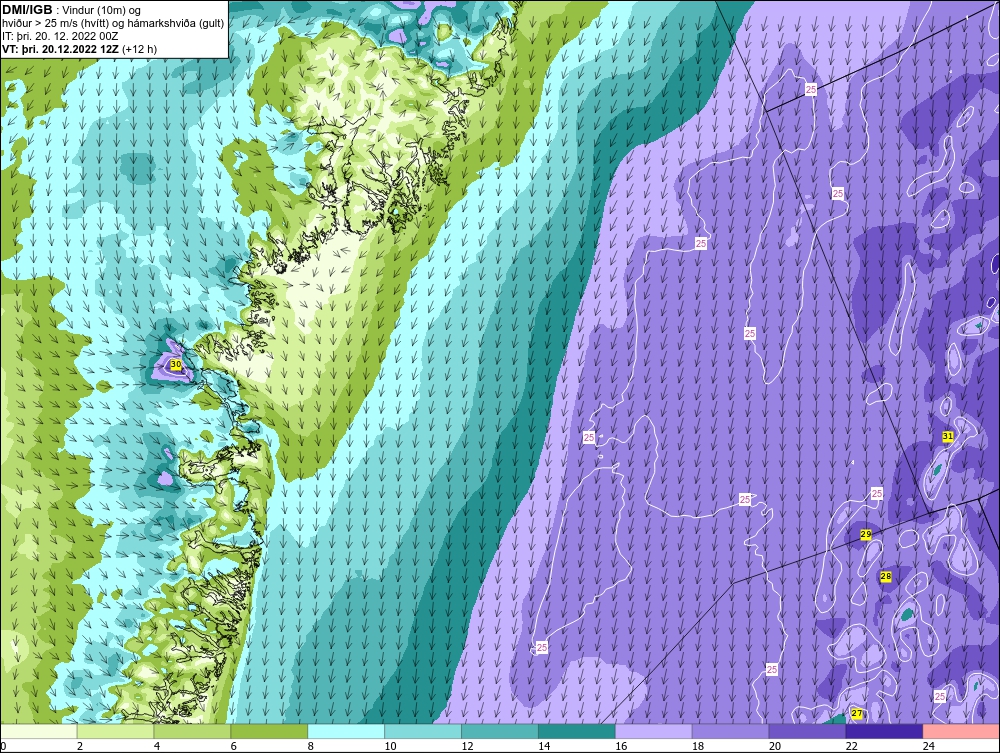The image size is (1000, 753).
Task: Click the legend scale number 22
Action: click(852, 746)
